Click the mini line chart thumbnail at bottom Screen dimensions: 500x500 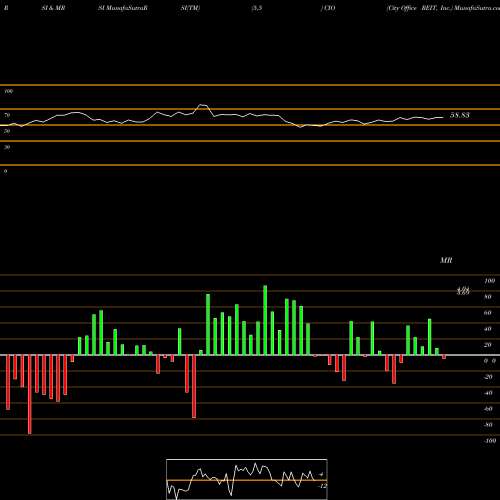pyautogui.click(x=247, y=479)
